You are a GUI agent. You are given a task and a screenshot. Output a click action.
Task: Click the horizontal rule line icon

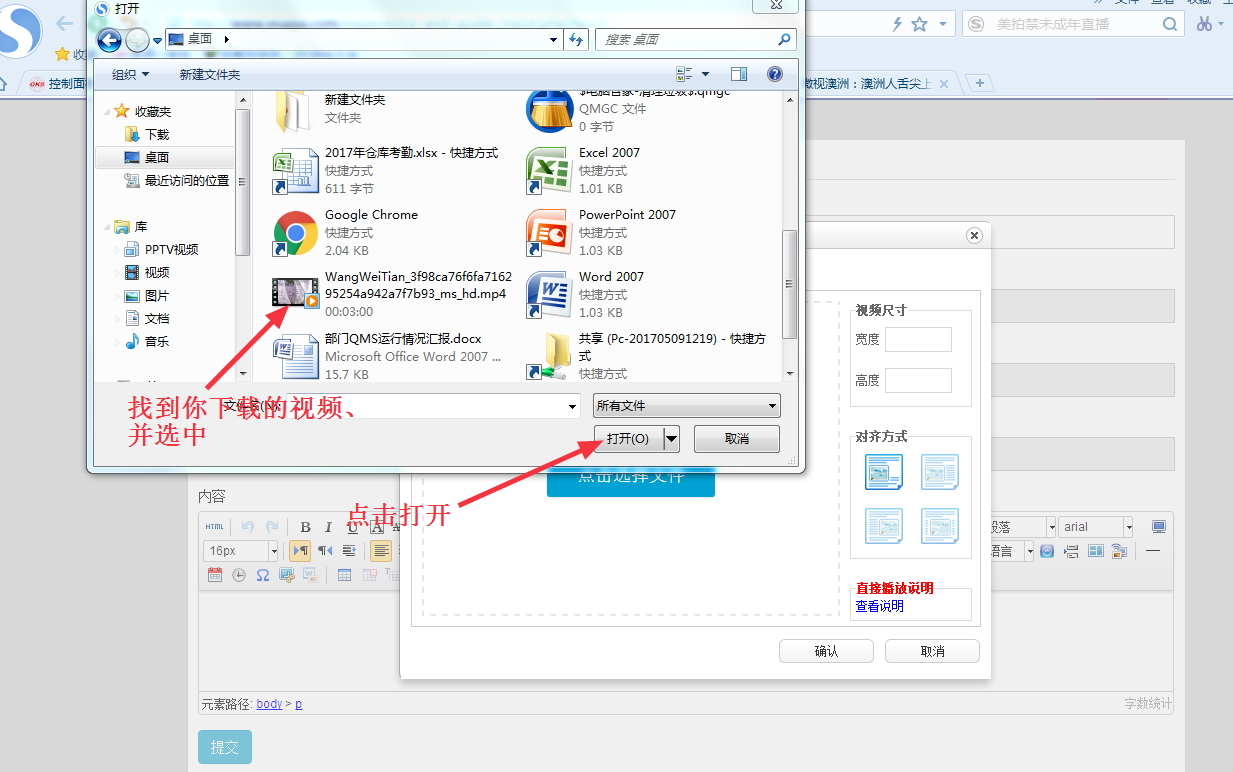tap(1153, 551)
